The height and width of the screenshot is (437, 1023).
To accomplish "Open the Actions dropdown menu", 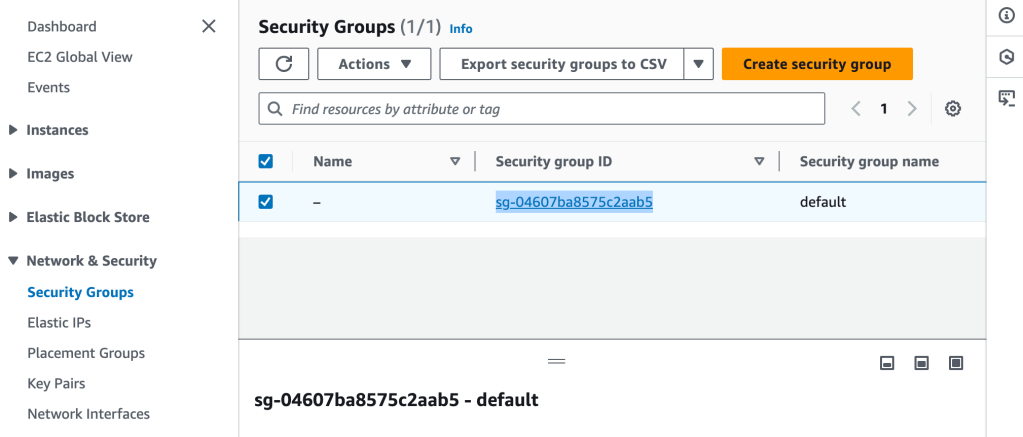I will (x=374, y=64).
